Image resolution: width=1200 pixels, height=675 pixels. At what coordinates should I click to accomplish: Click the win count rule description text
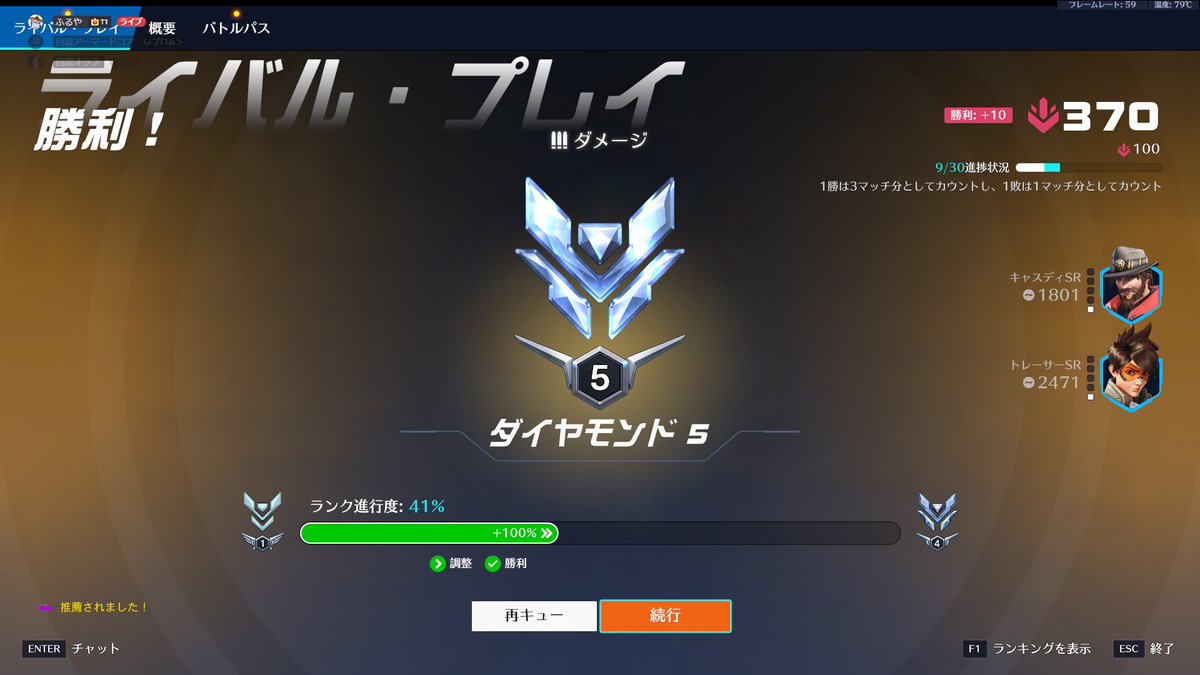[x=990, y=187]
